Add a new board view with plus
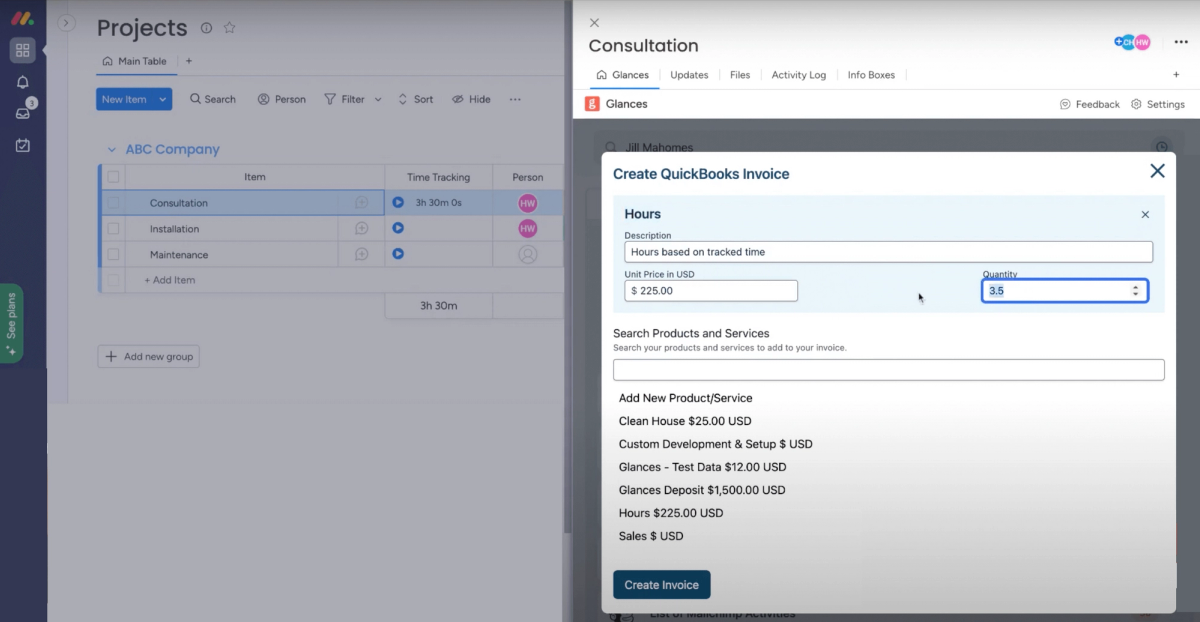The height and width of the screenshot is (622, 1200). click(188, 61)
